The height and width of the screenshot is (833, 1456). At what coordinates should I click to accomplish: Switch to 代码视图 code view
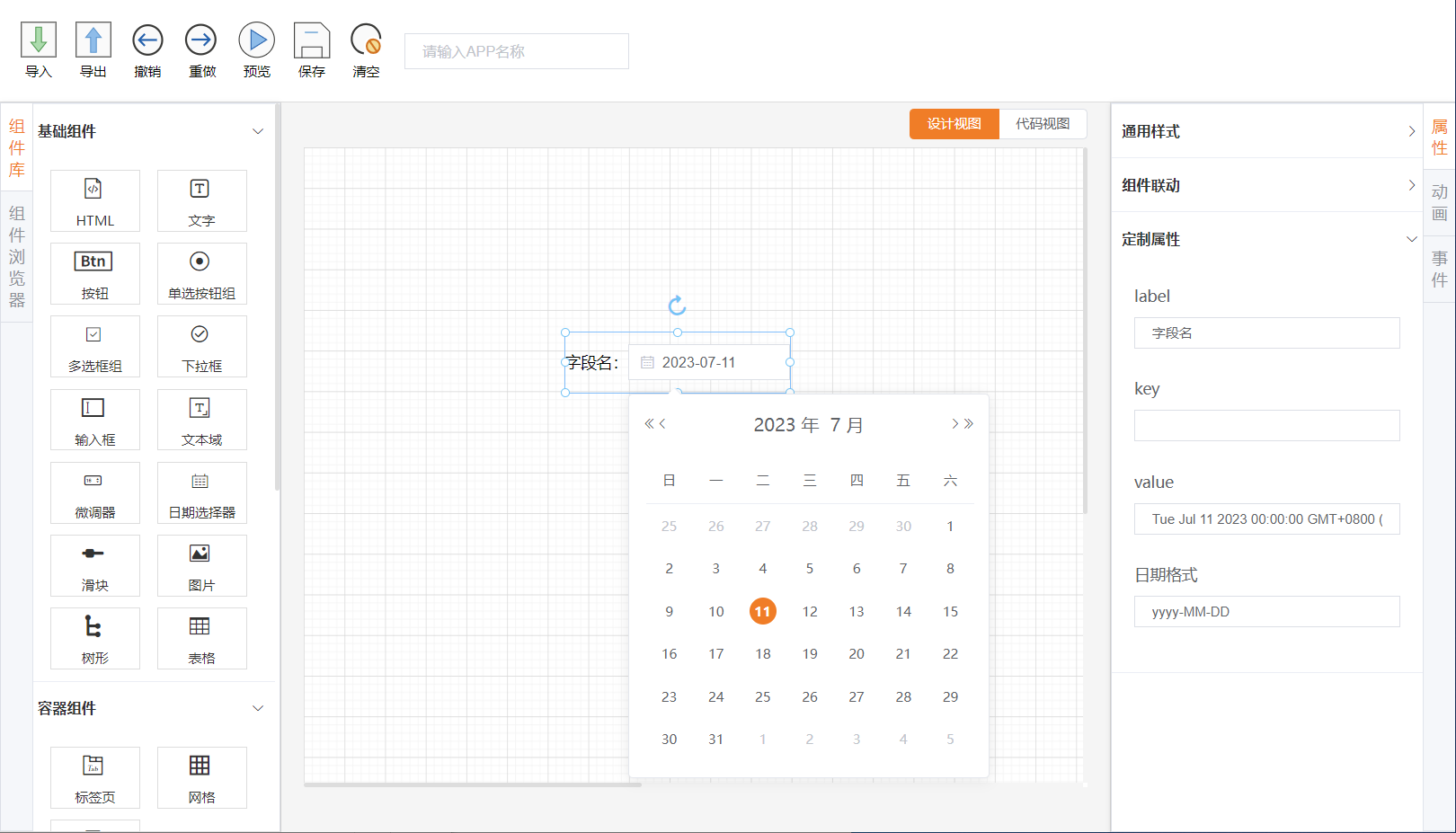[x=1043, y=124]
